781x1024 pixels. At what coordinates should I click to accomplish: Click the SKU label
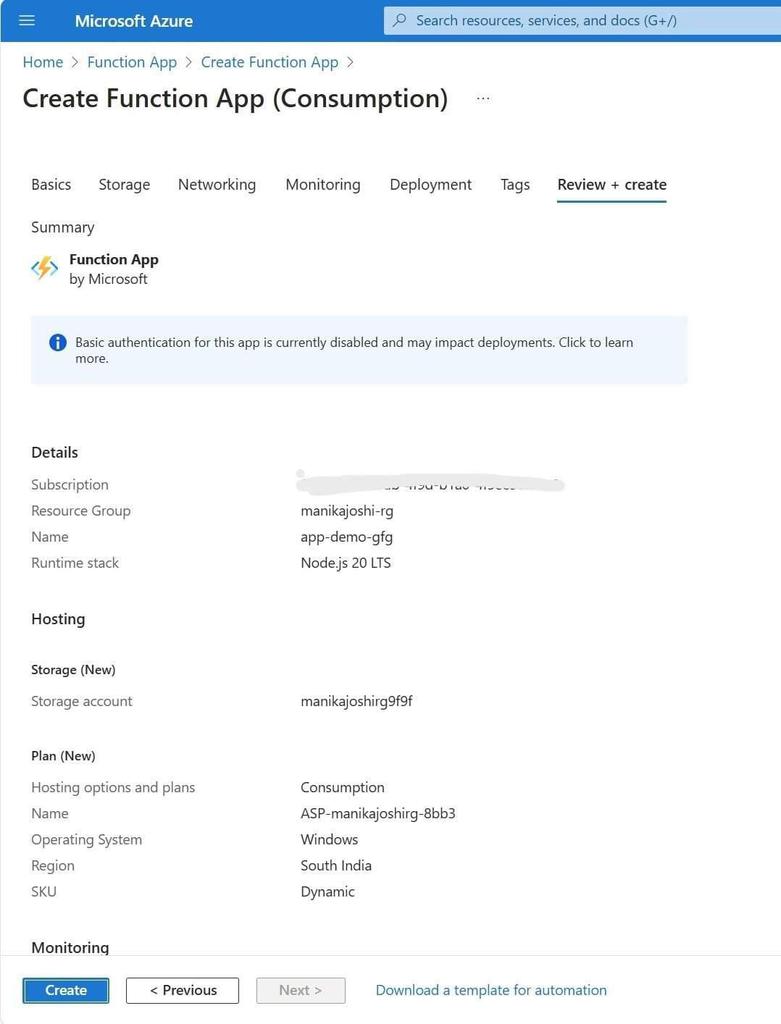(44, 892)
